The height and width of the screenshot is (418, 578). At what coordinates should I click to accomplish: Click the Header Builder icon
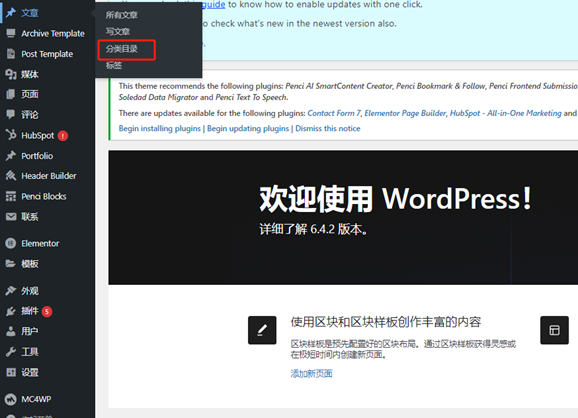[x=11, y=175]
